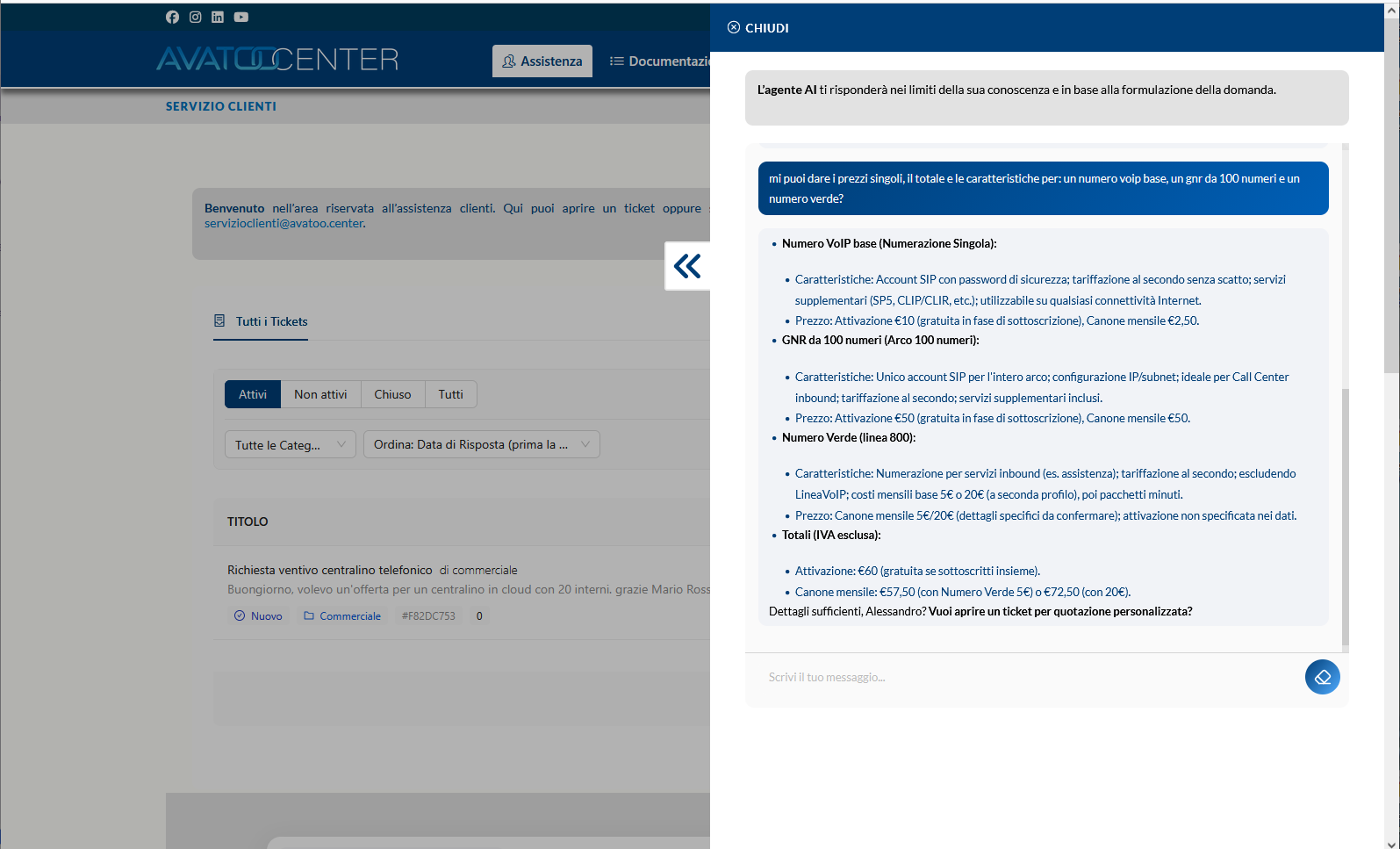Close the AI chat with CHIUDI

tap(758, 28)
